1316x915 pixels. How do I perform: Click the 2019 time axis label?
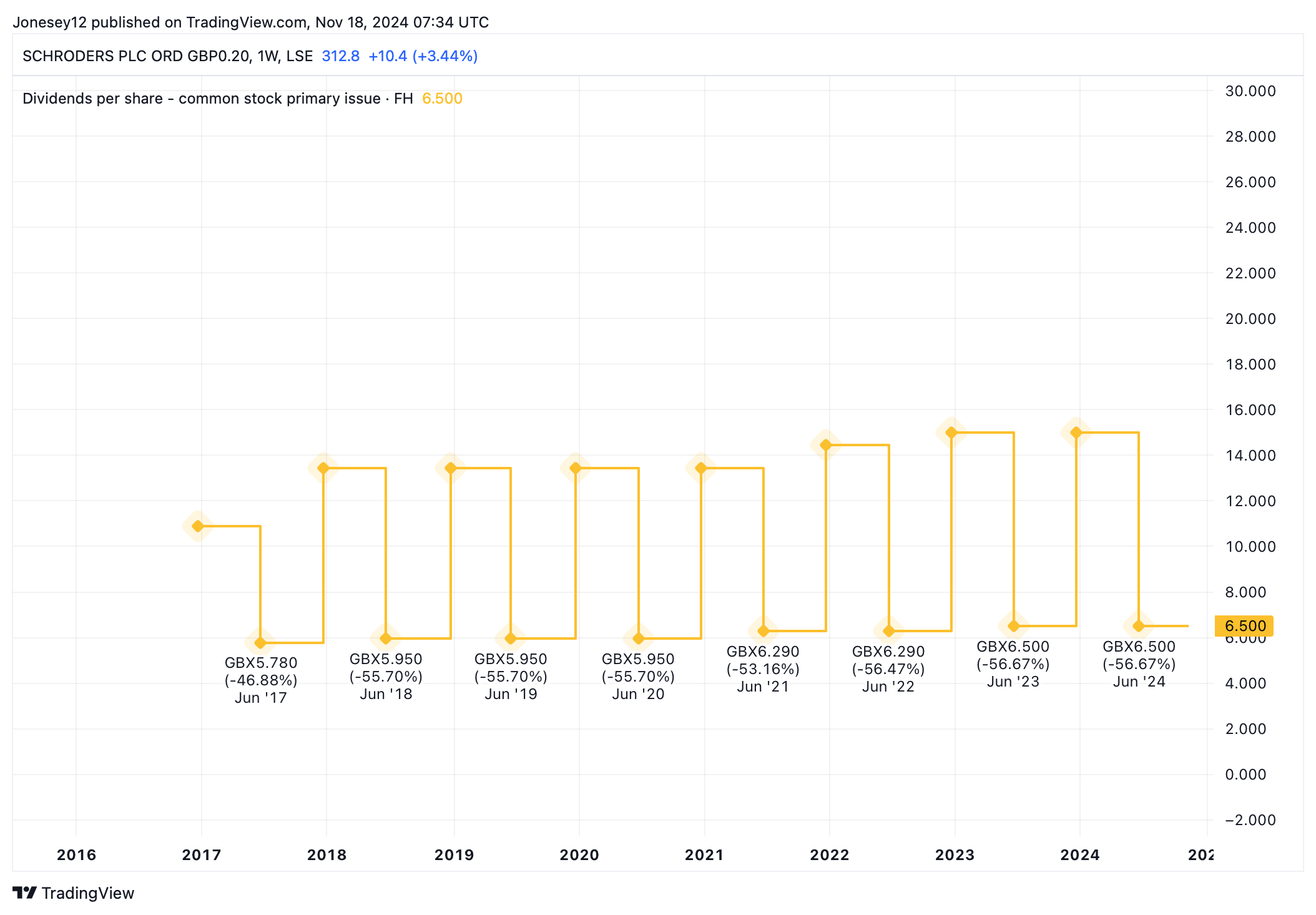tap(454, 855)
